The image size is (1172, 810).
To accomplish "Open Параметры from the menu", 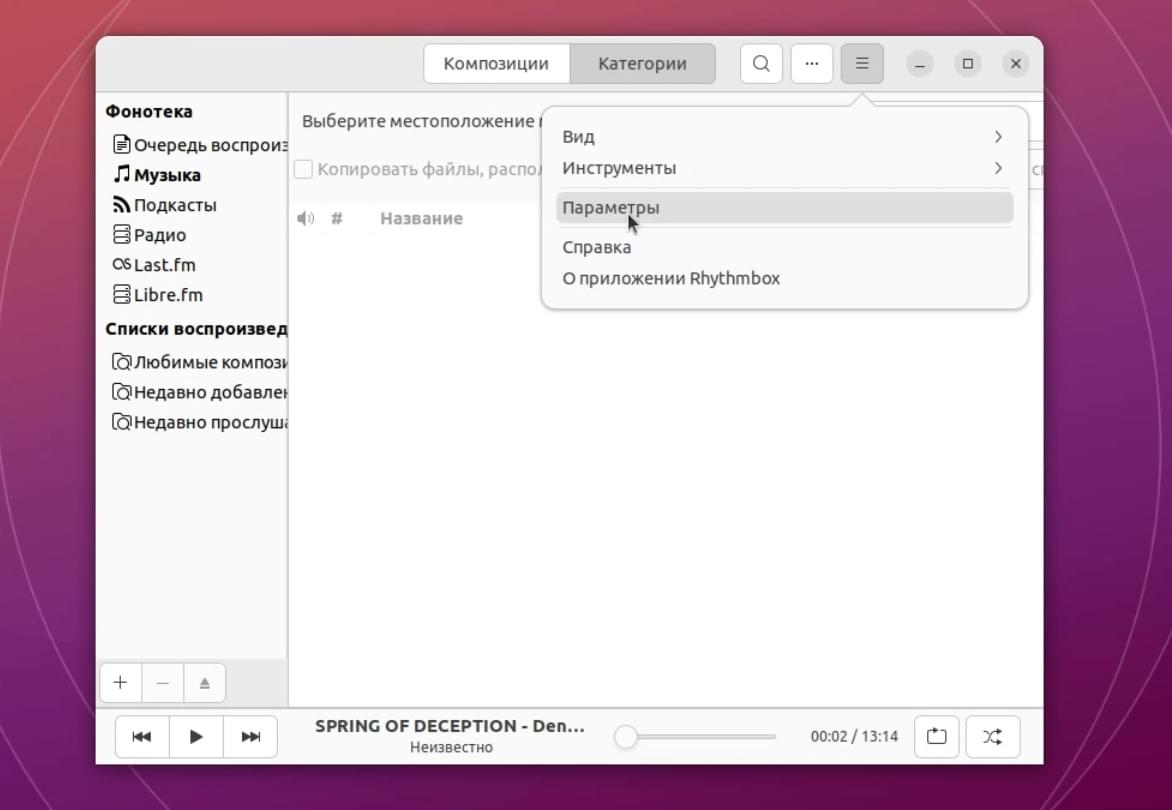I will [785, 208].
